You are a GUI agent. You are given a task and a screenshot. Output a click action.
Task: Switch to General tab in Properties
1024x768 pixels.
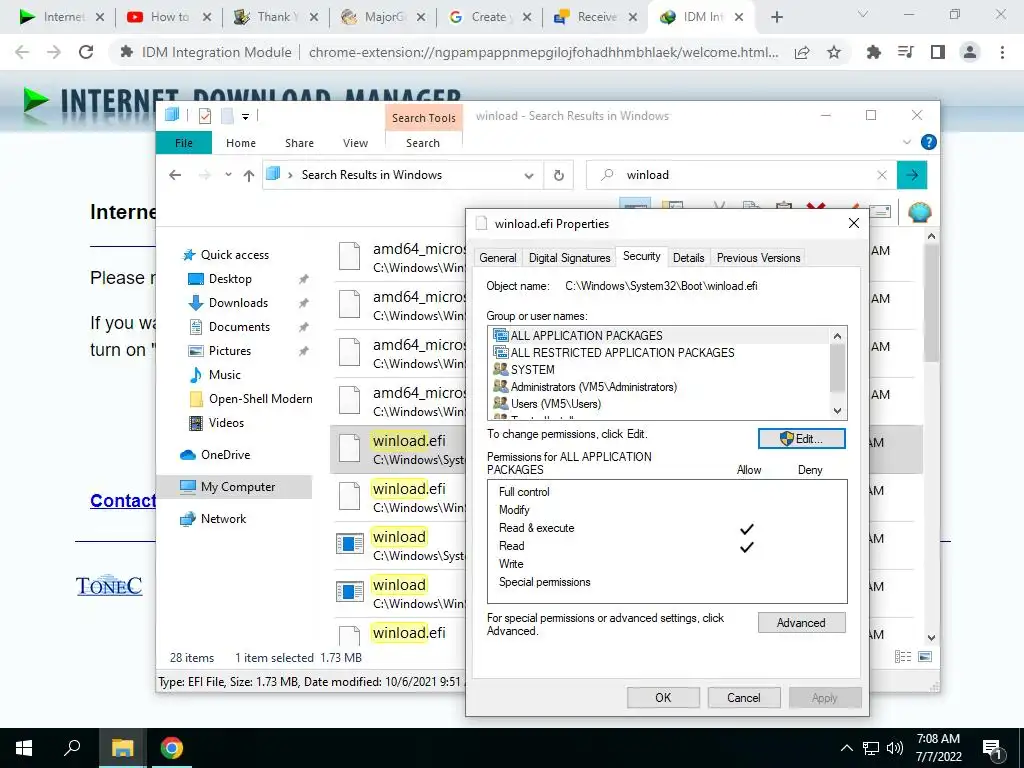498,258
